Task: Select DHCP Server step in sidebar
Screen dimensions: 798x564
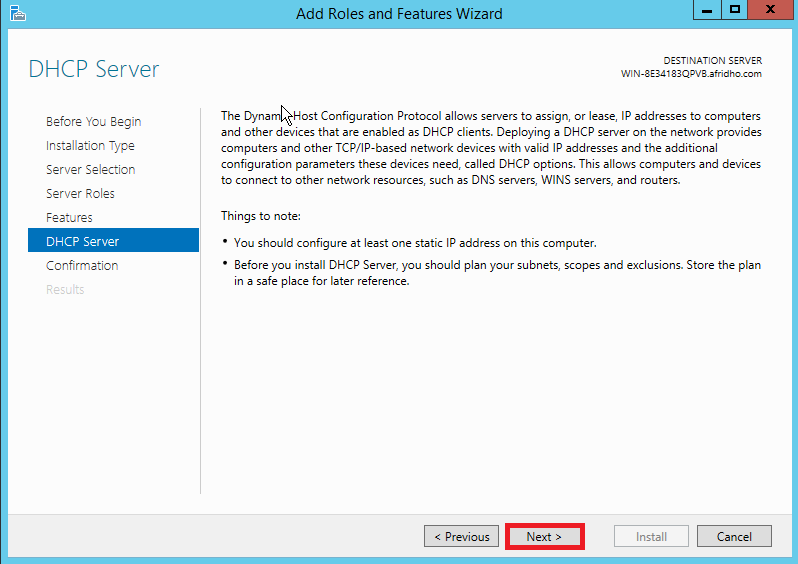Action: (113, 240)
